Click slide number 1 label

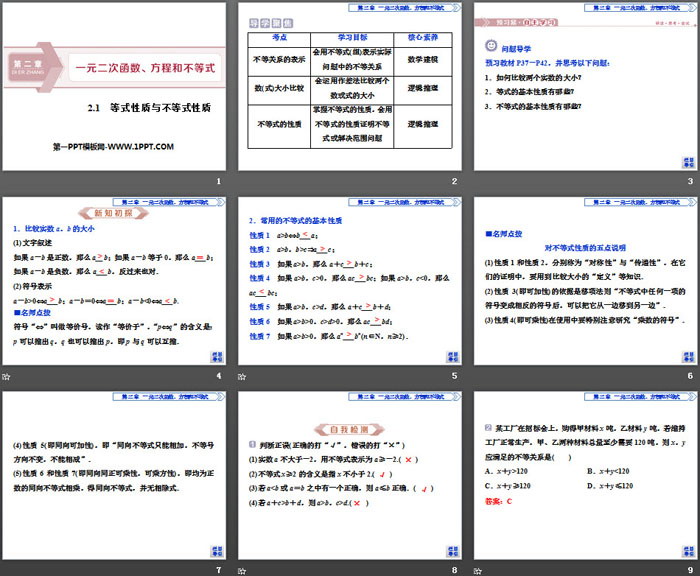tap(218, 181)
